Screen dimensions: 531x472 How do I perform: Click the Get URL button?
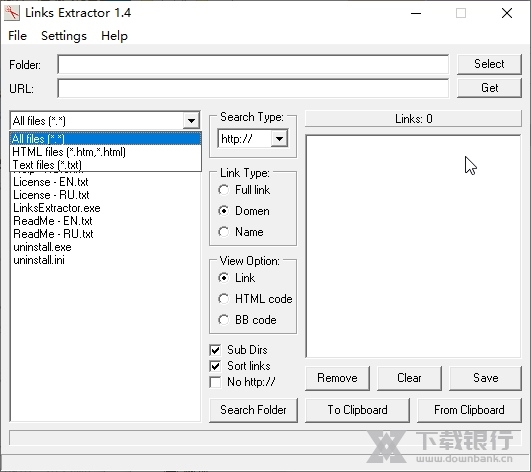click(489, 88)
